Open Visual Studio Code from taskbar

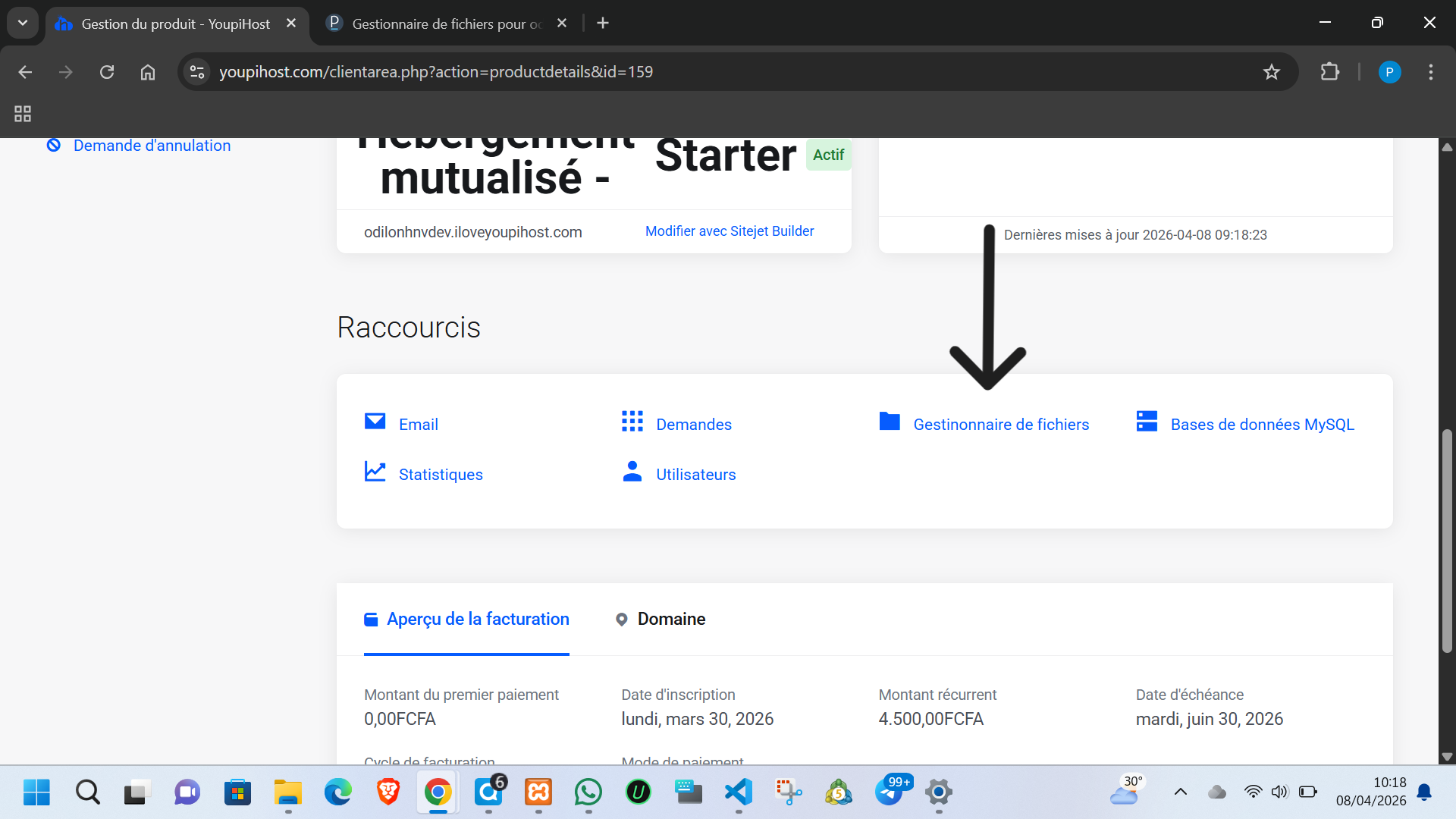click(739, 792)
